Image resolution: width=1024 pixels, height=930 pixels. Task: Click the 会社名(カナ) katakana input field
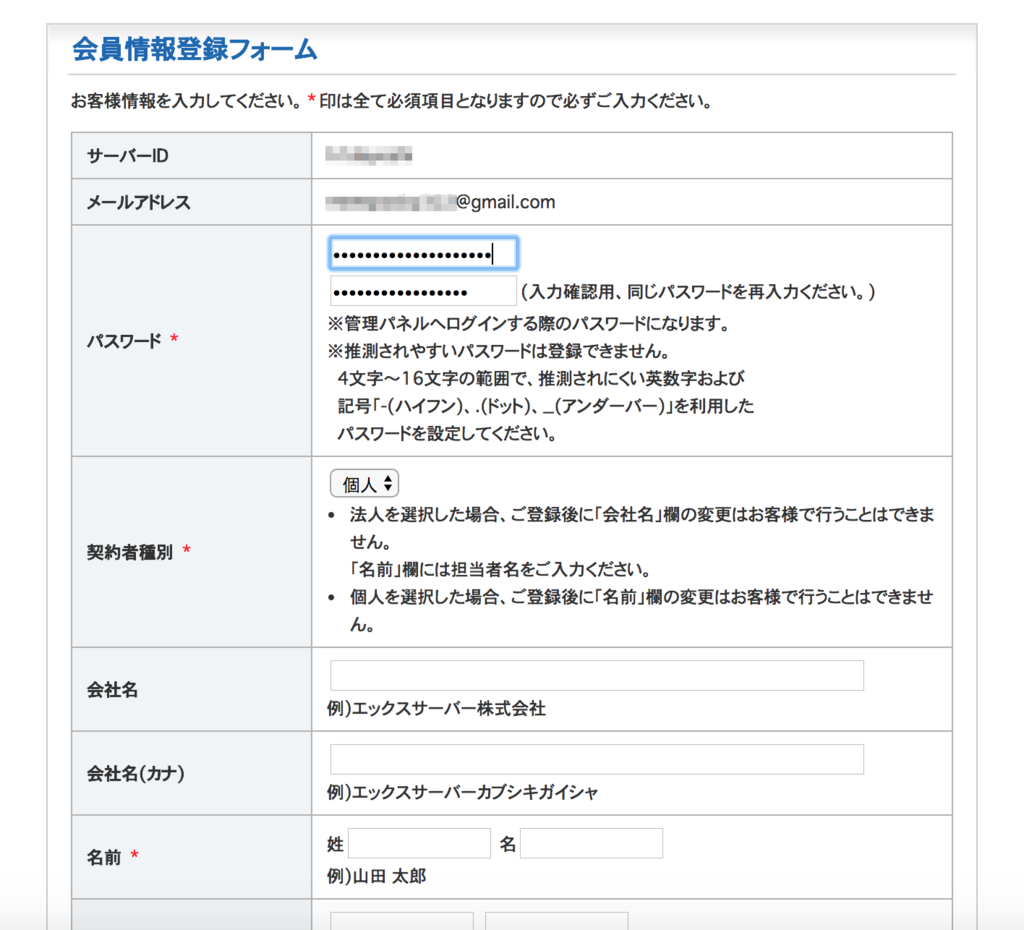(x=596, y=759)
